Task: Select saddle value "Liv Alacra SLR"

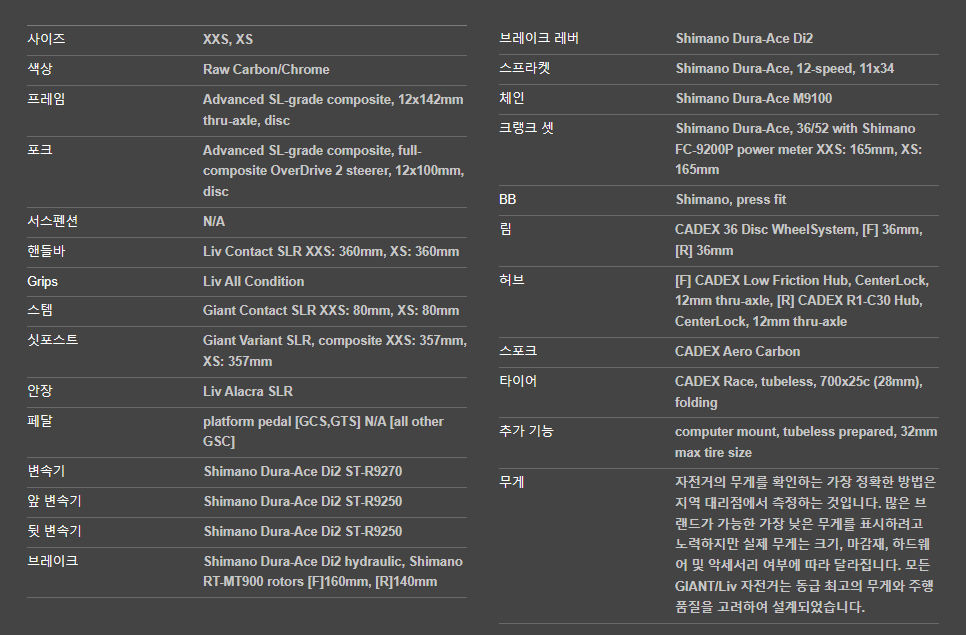Action: [248, 392]
